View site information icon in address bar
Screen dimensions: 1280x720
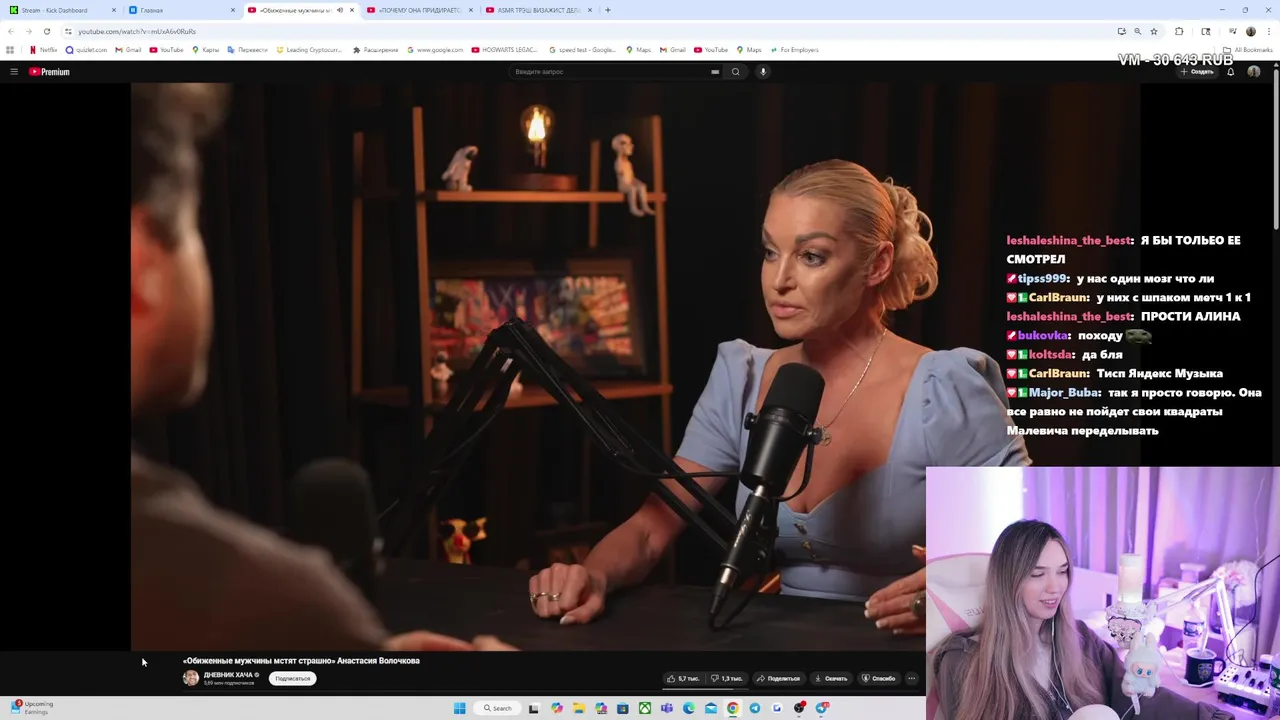pyautogui.click(x=68, y=31)
